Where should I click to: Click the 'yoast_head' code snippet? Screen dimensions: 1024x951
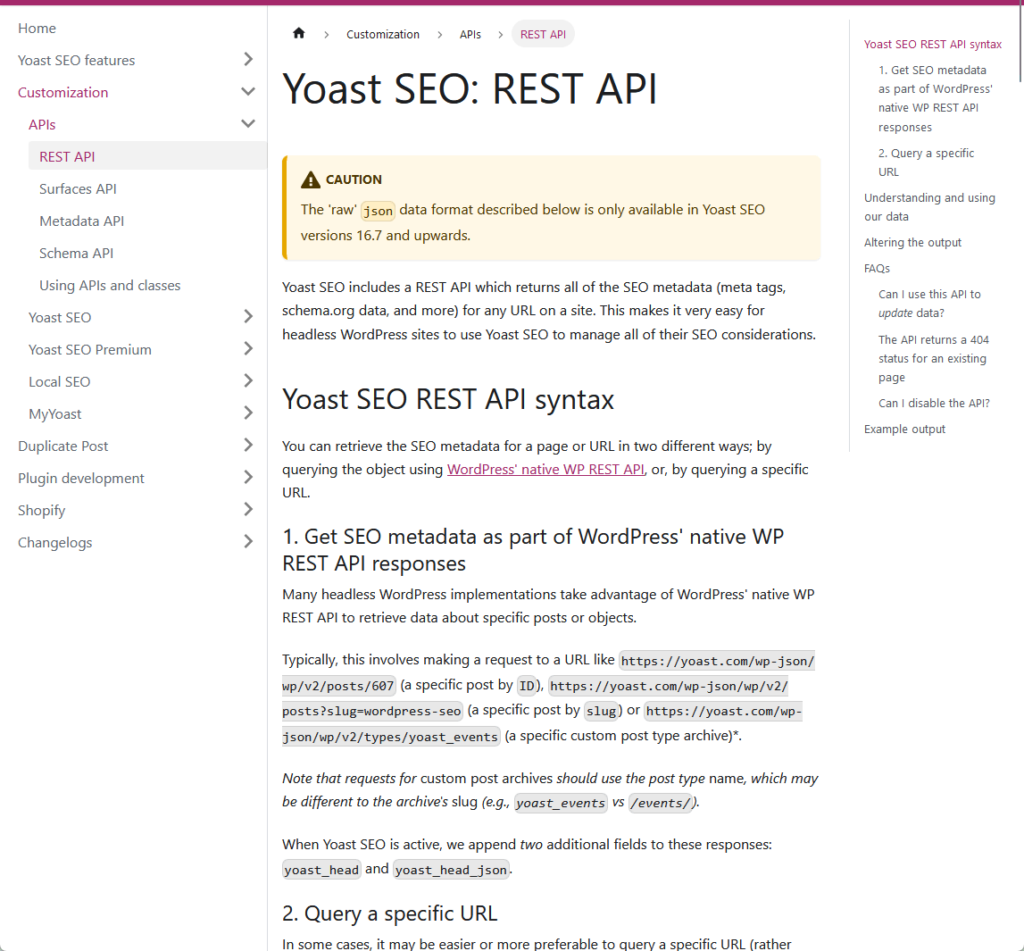pyautogui.click(x=321, y=869)
